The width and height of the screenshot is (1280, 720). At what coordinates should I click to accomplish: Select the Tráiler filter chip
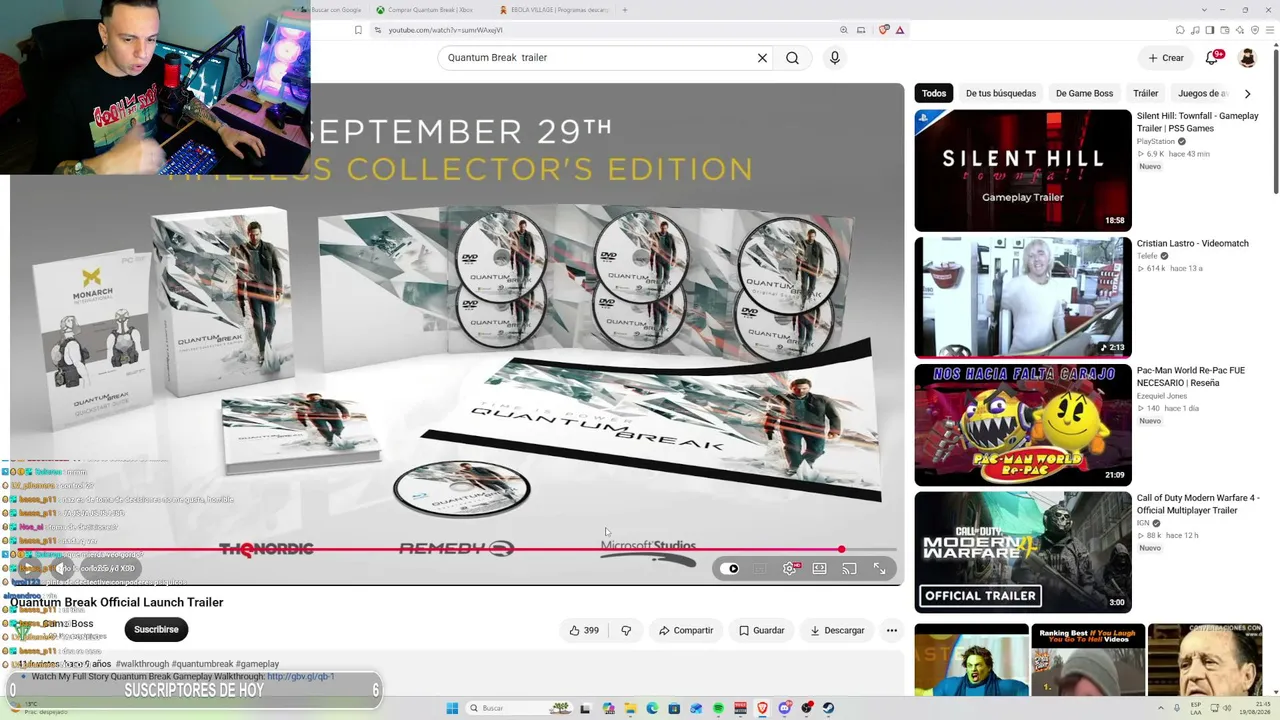pyautogui.click(x=1145, y=94)
